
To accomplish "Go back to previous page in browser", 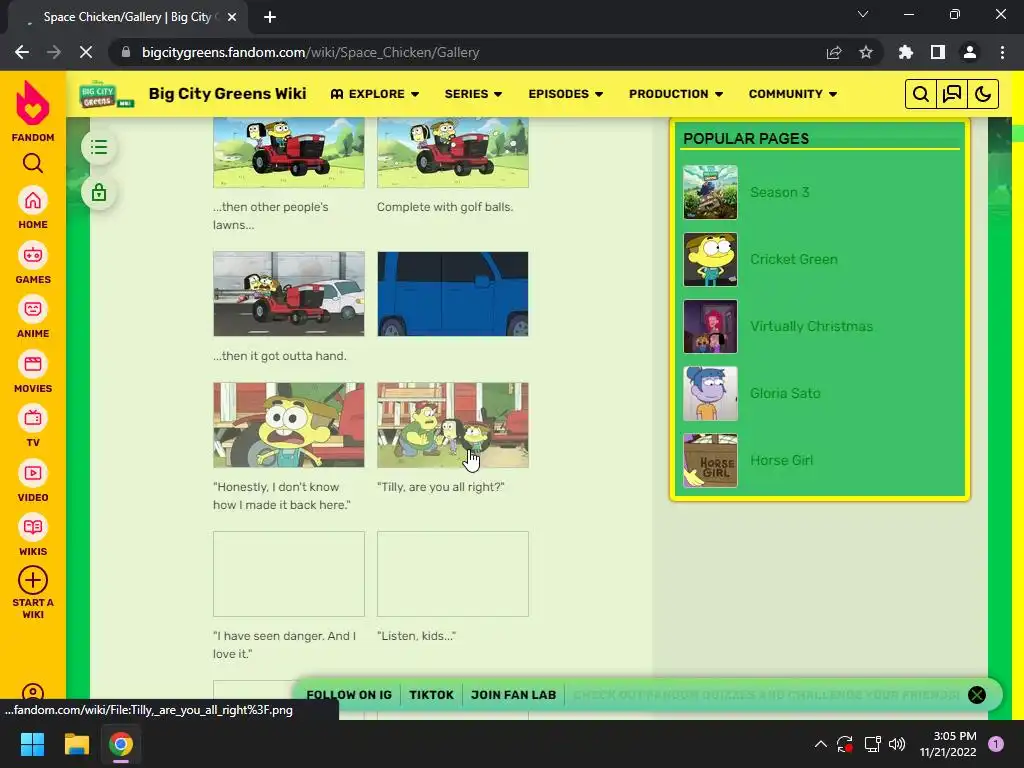I will [x=22, y=52].
